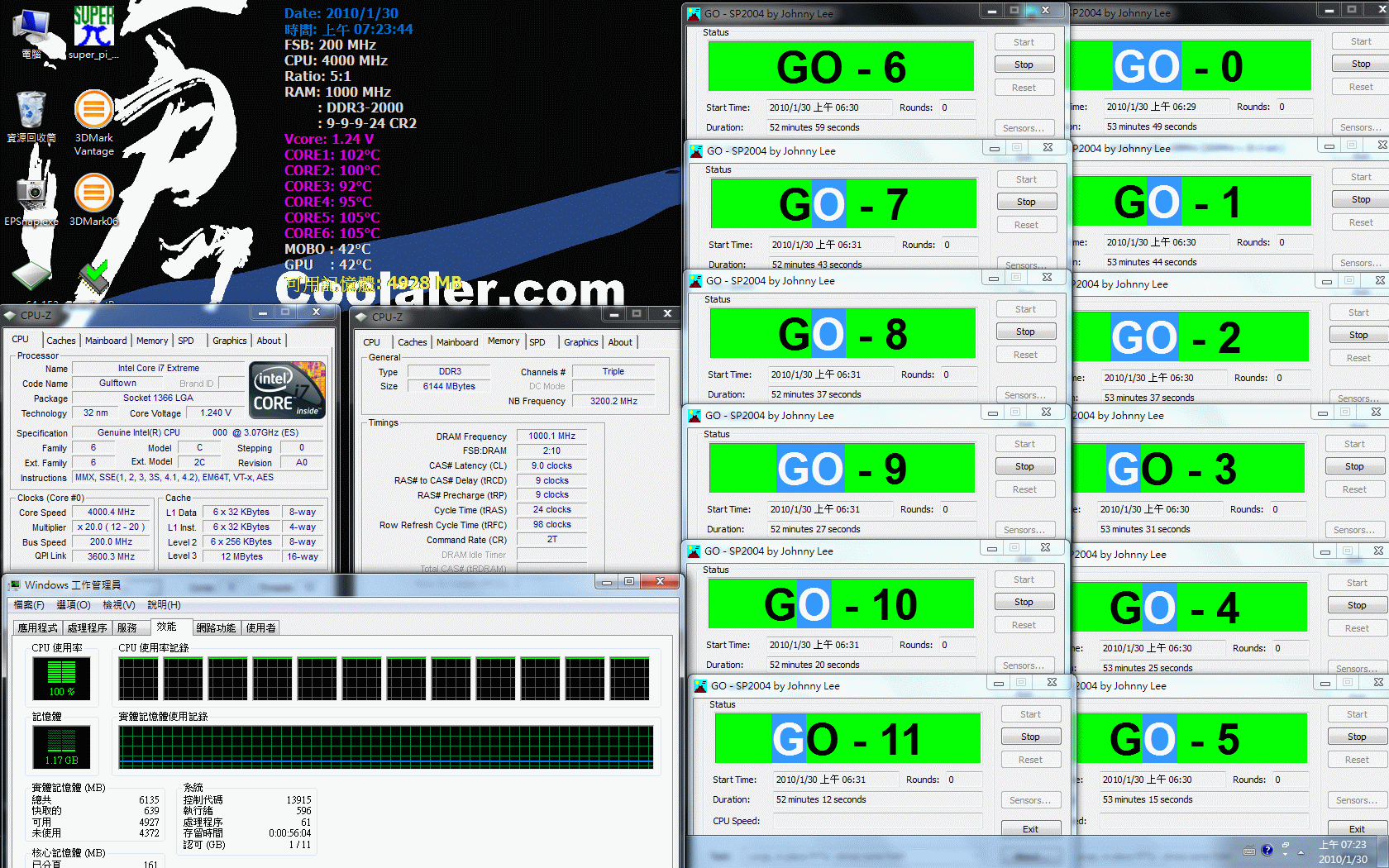This screenshot has height=868, width=1389.
Task: Click Stop in the GO - 9 window
Action: click(x=1024, y=466)
